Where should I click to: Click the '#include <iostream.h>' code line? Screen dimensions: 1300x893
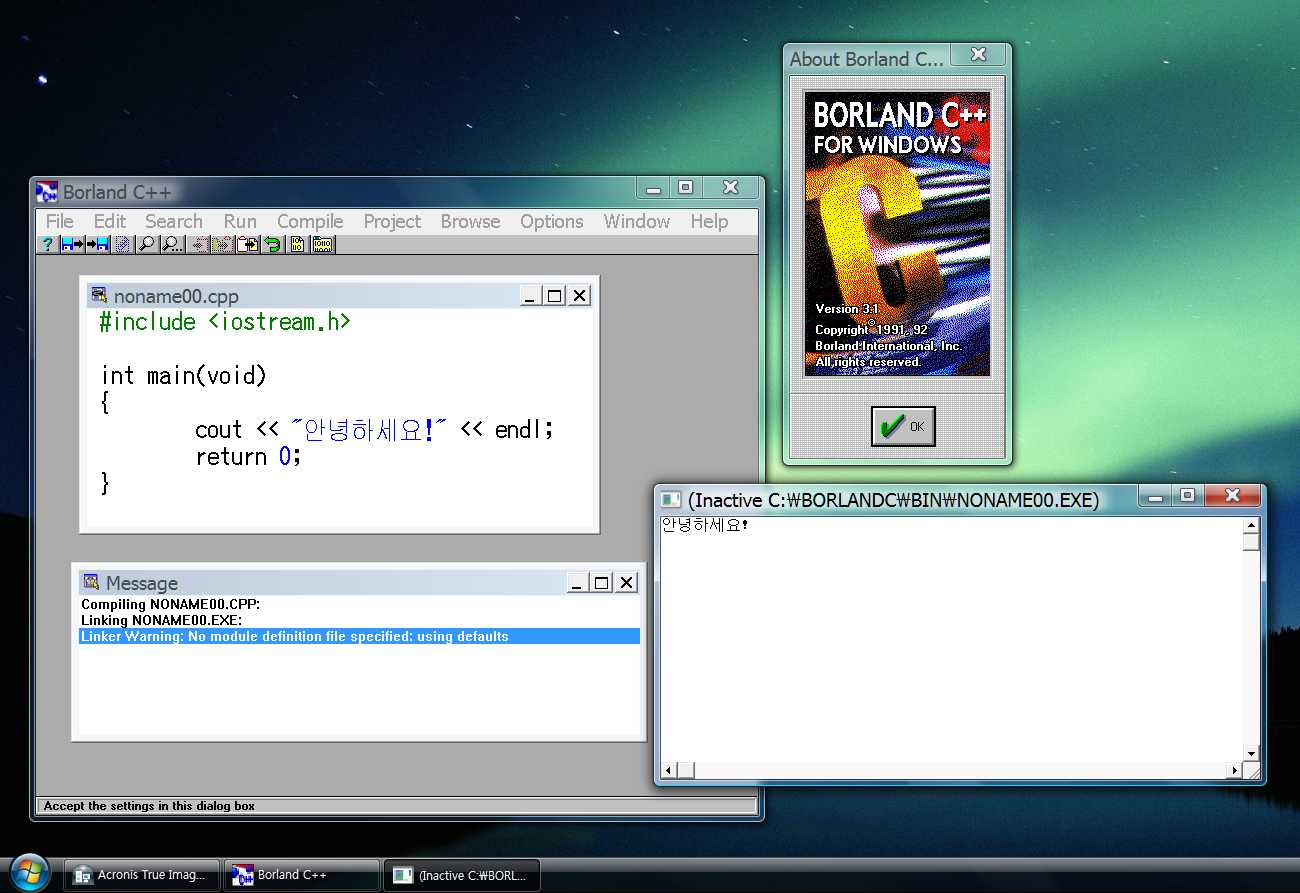tap(225, 321)
